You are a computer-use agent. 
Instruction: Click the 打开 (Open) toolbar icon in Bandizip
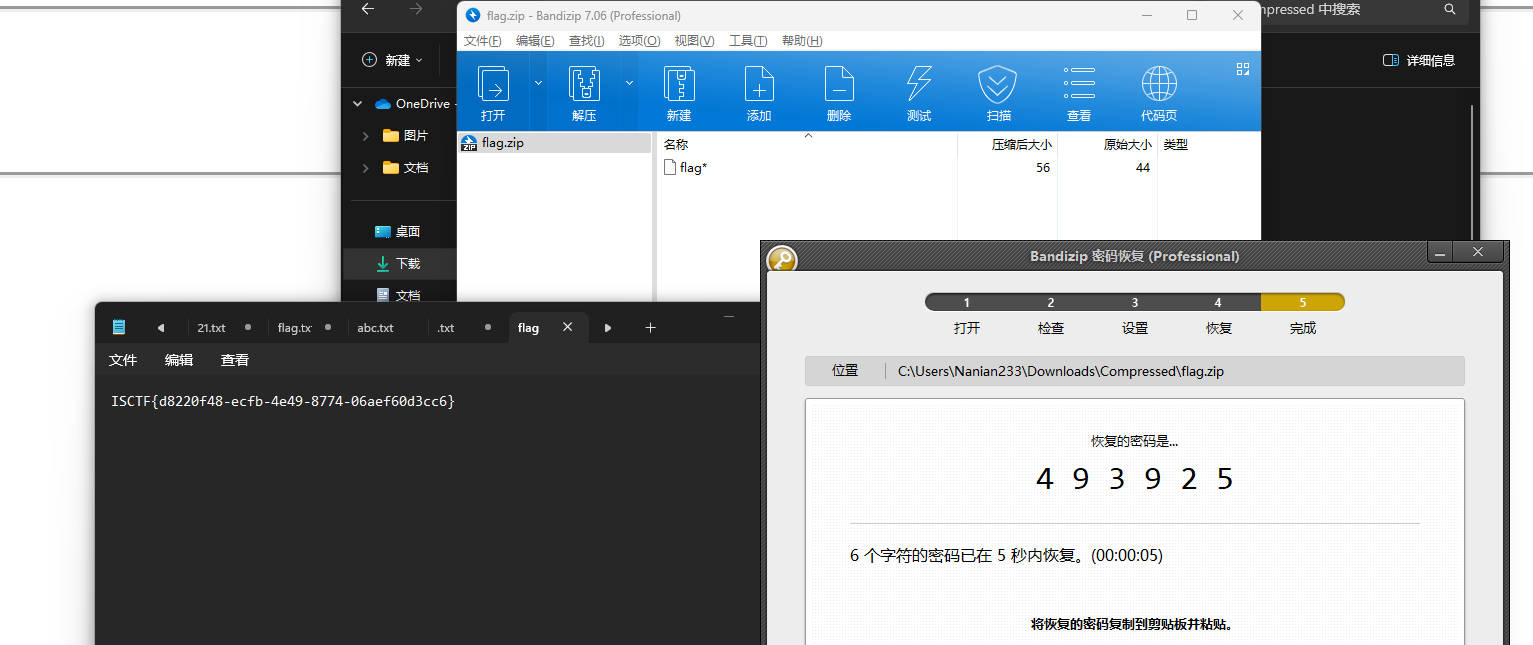coord(493,84)
